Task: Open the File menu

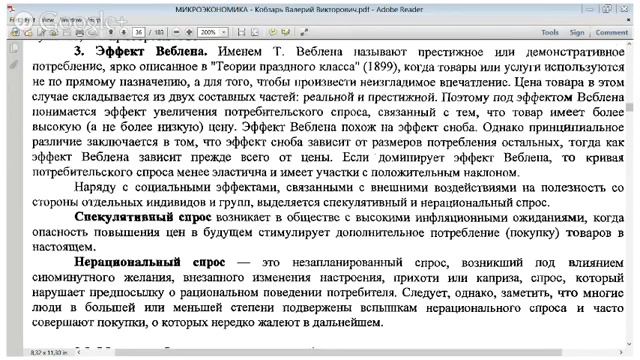Action: click(12, 20)
